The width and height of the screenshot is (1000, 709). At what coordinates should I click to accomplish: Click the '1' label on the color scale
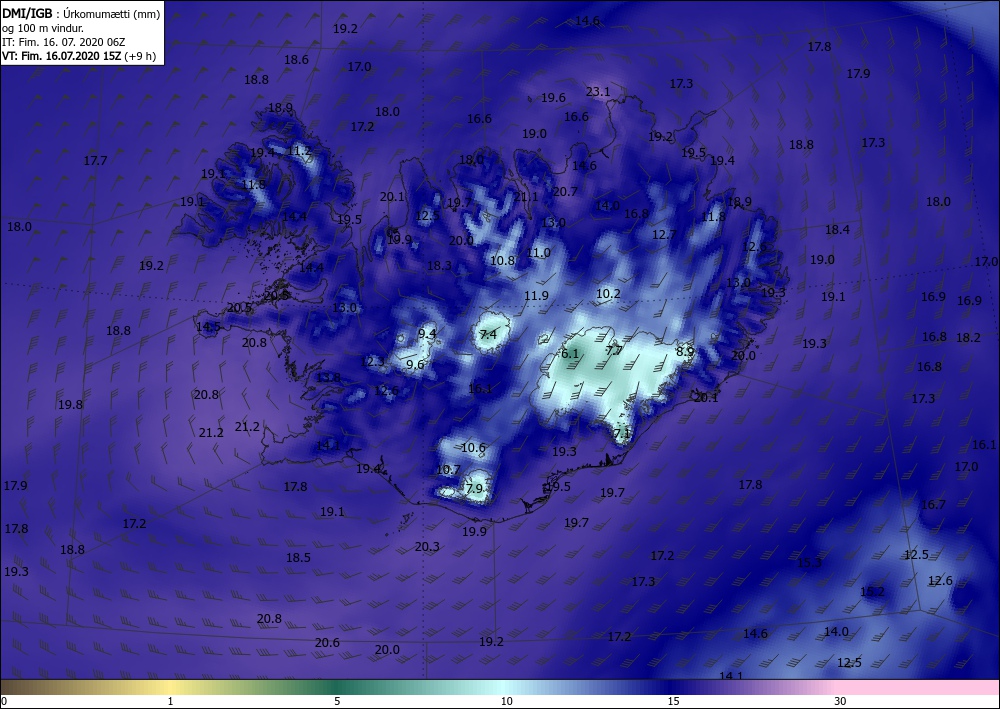(170, 701)
